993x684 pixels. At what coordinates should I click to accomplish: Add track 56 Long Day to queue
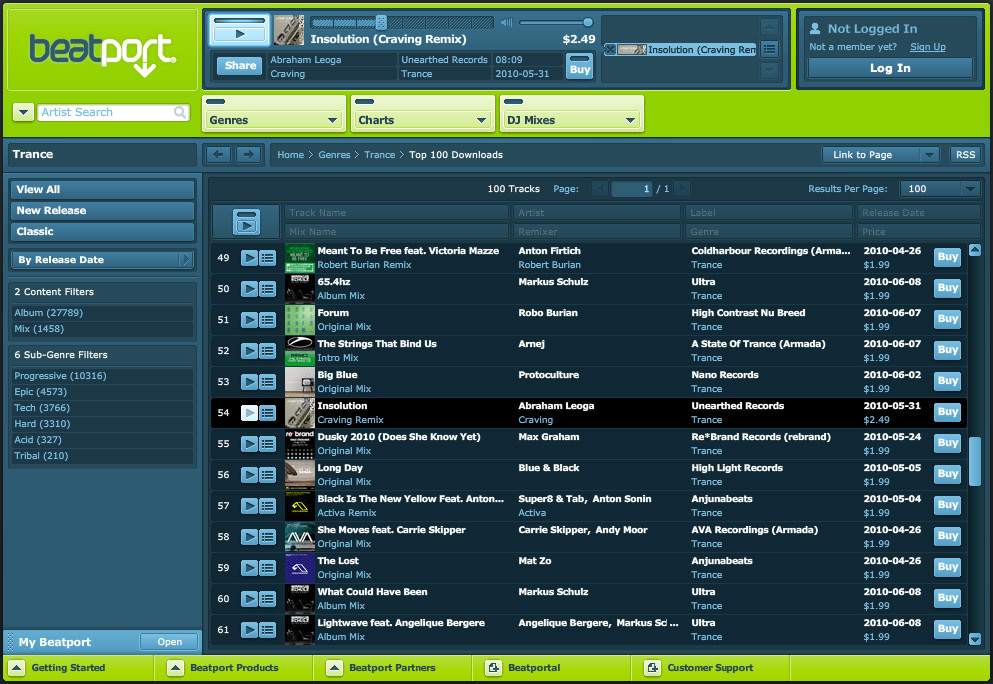[267, 475]
